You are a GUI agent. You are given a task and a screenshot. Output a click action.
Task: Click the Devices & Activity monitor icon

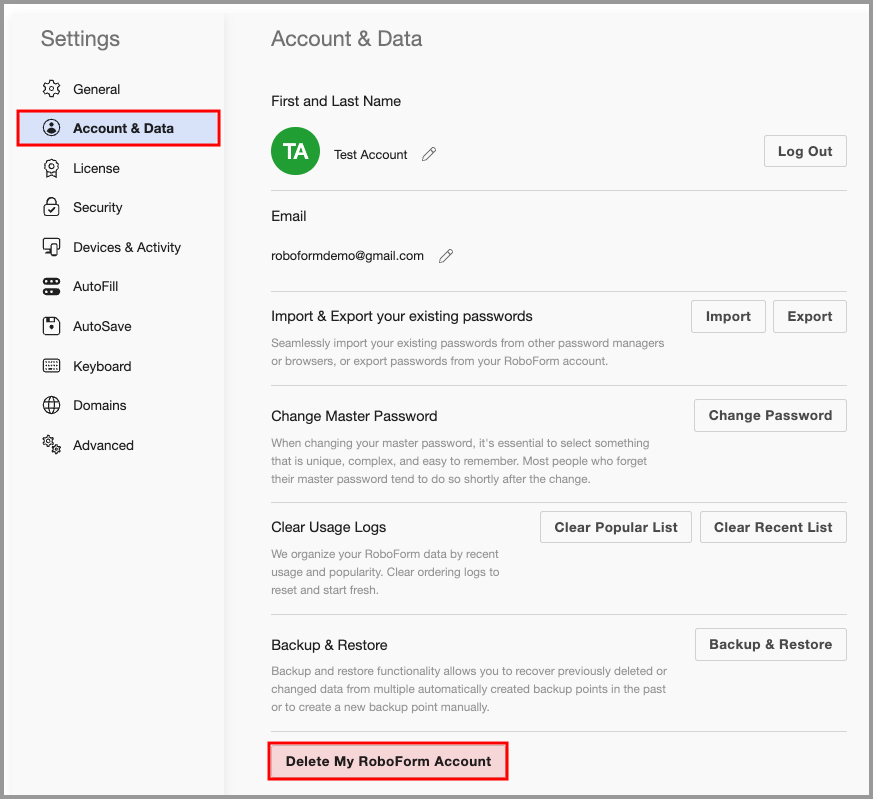51,247
